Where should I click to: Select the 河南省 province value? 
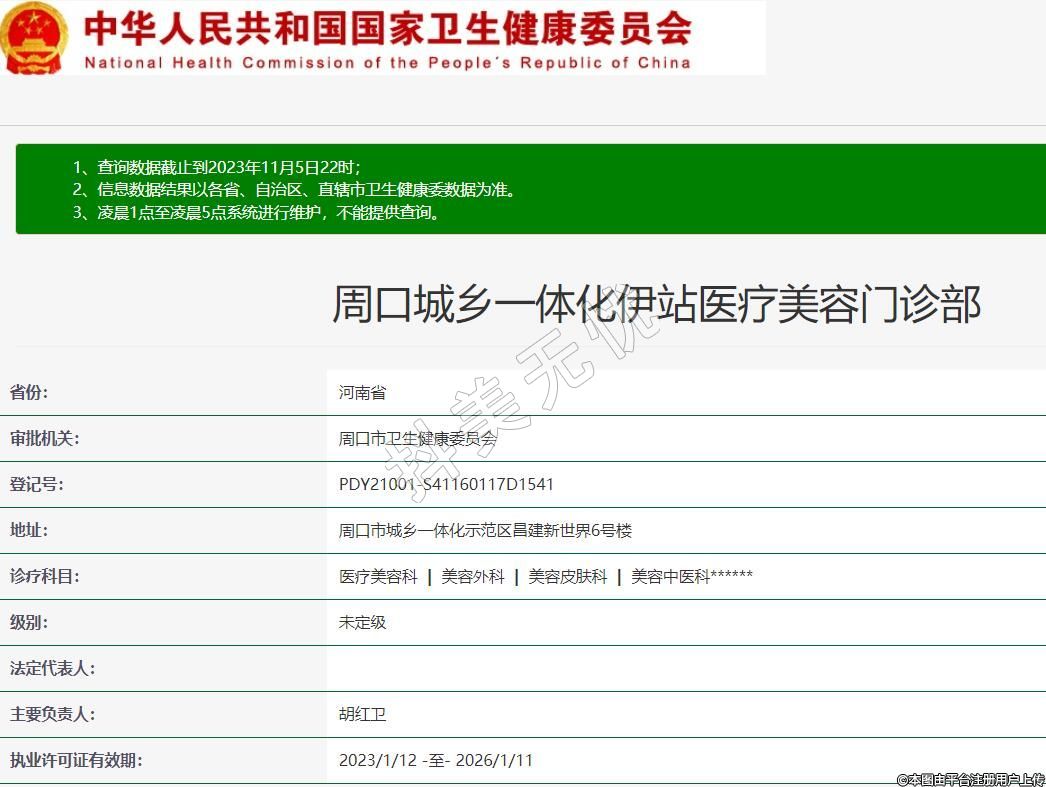tap(362, 393)
